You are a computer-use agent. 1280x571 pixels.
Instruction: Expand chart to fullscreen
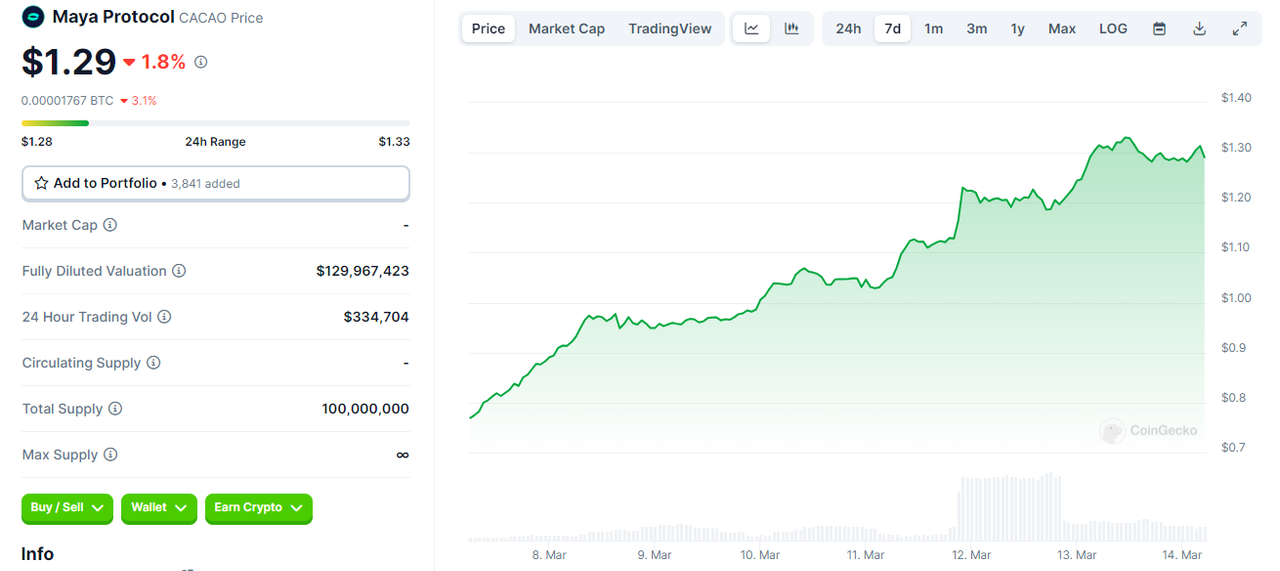pos(1240,28)
